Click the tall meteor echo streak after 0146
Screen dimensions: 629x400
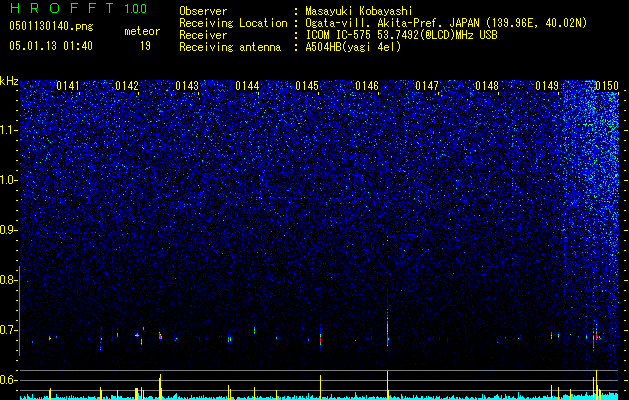(388, 327)
